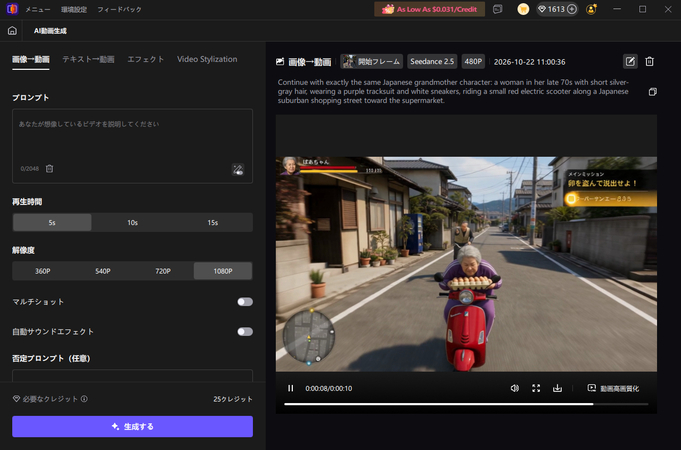The width and height of the screenshot is (681, 450).
Task: Switch to テキスト→動画 tab
Action: click(88, 60)
